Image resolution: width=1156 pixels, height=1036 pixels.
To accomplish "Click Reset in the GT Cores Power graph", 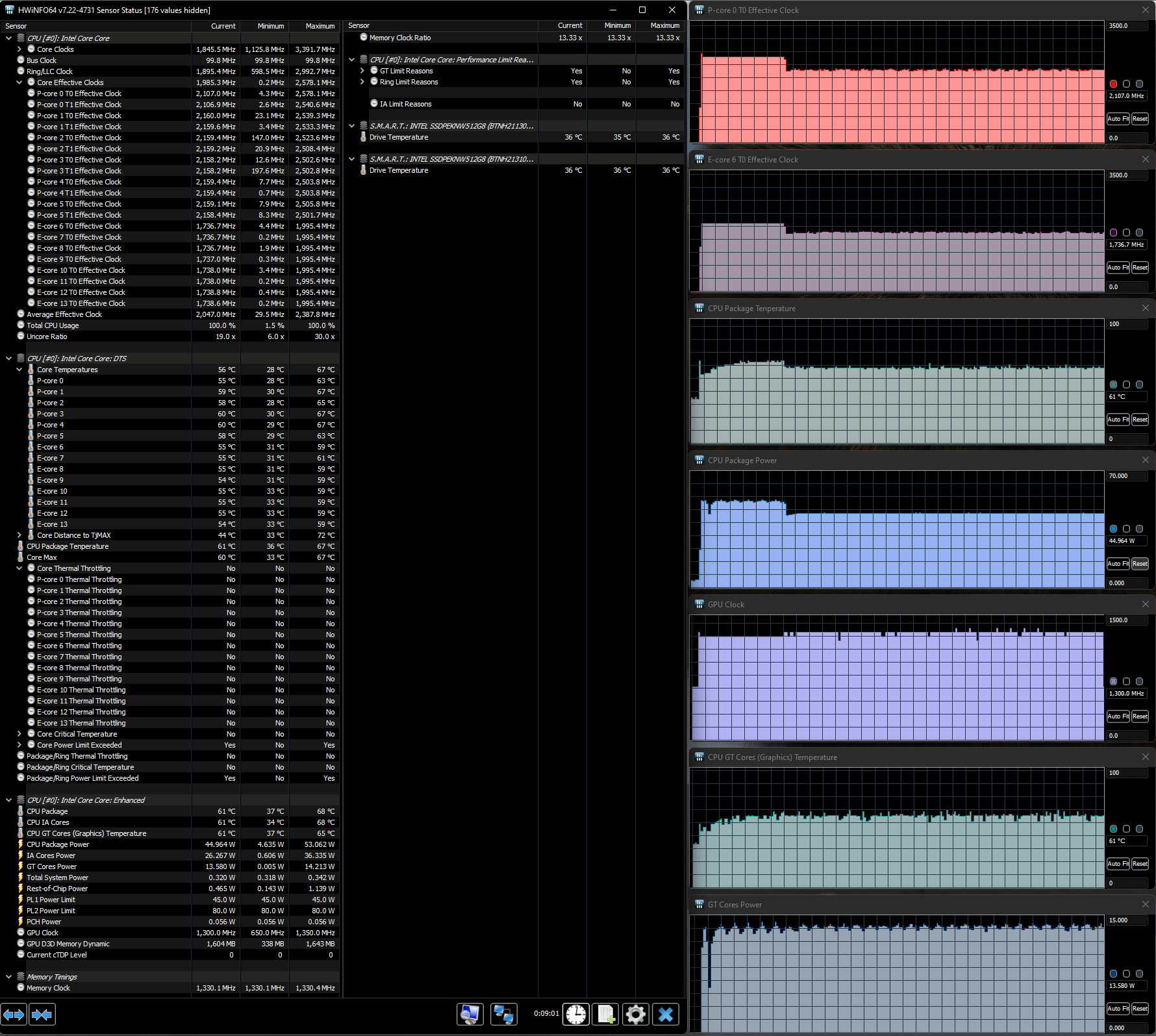I will click(x=1140, y=1009).
